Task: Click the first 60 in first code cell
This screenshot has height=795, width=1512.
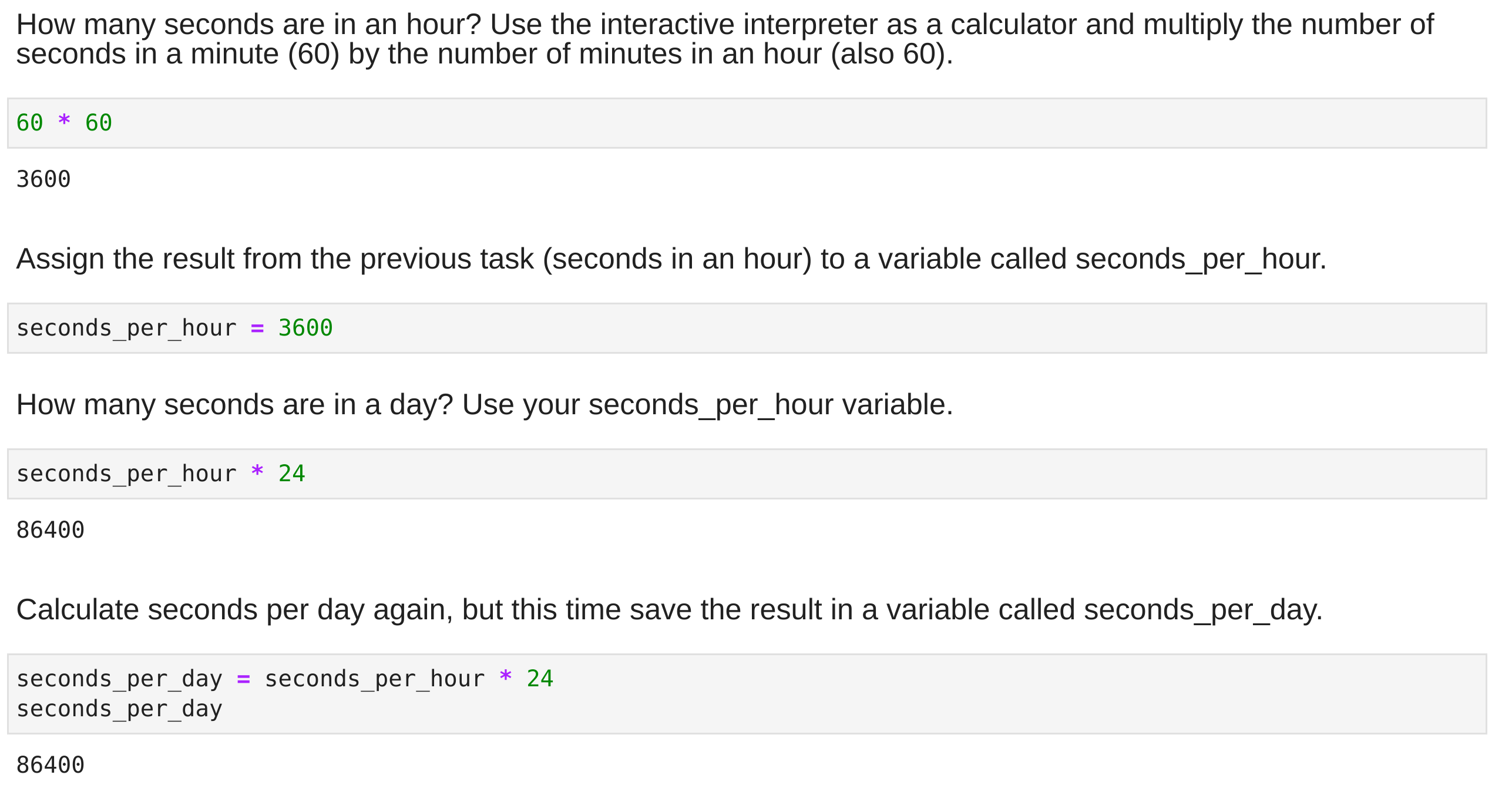Action: [29, 123]
